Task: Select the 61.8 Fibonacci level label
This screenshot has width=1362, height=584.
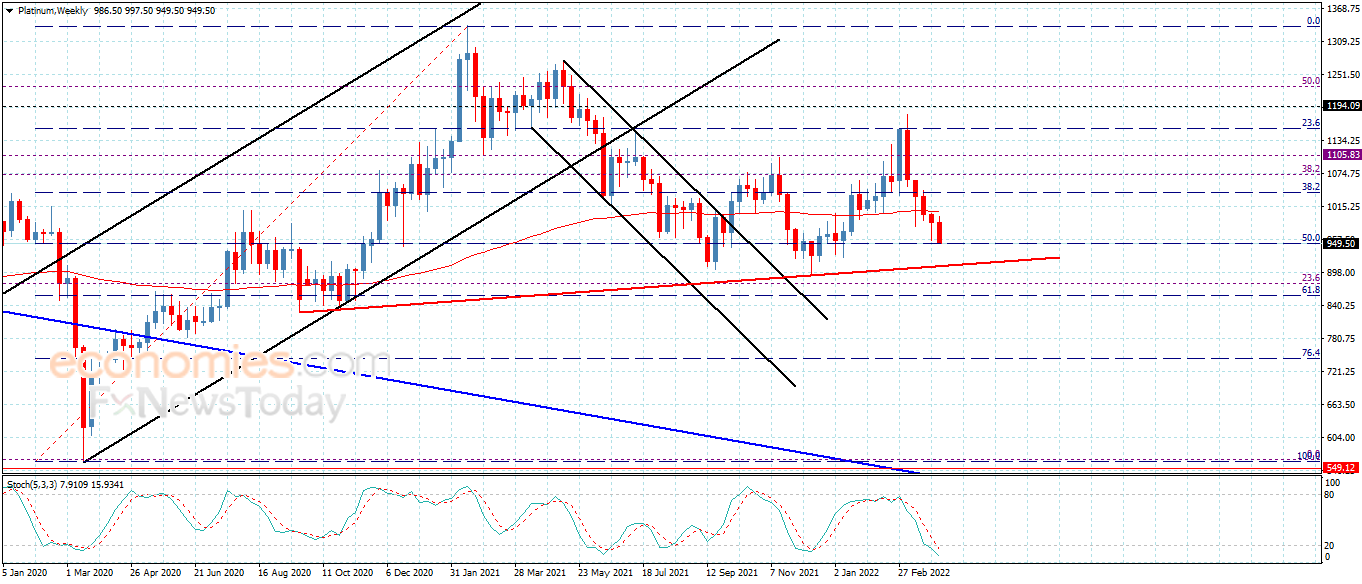Action: coord(1311,290)
